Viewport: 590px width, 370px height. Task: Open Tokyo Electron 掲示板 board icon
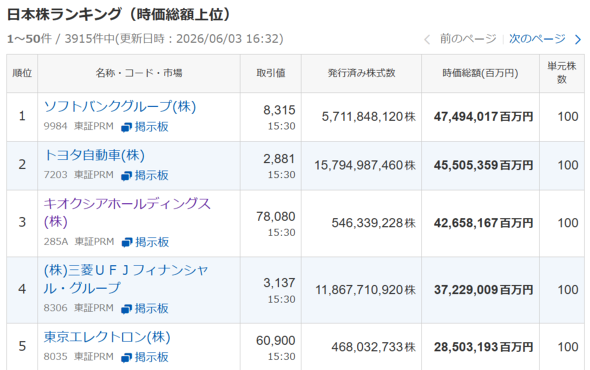tap(126, 357)
